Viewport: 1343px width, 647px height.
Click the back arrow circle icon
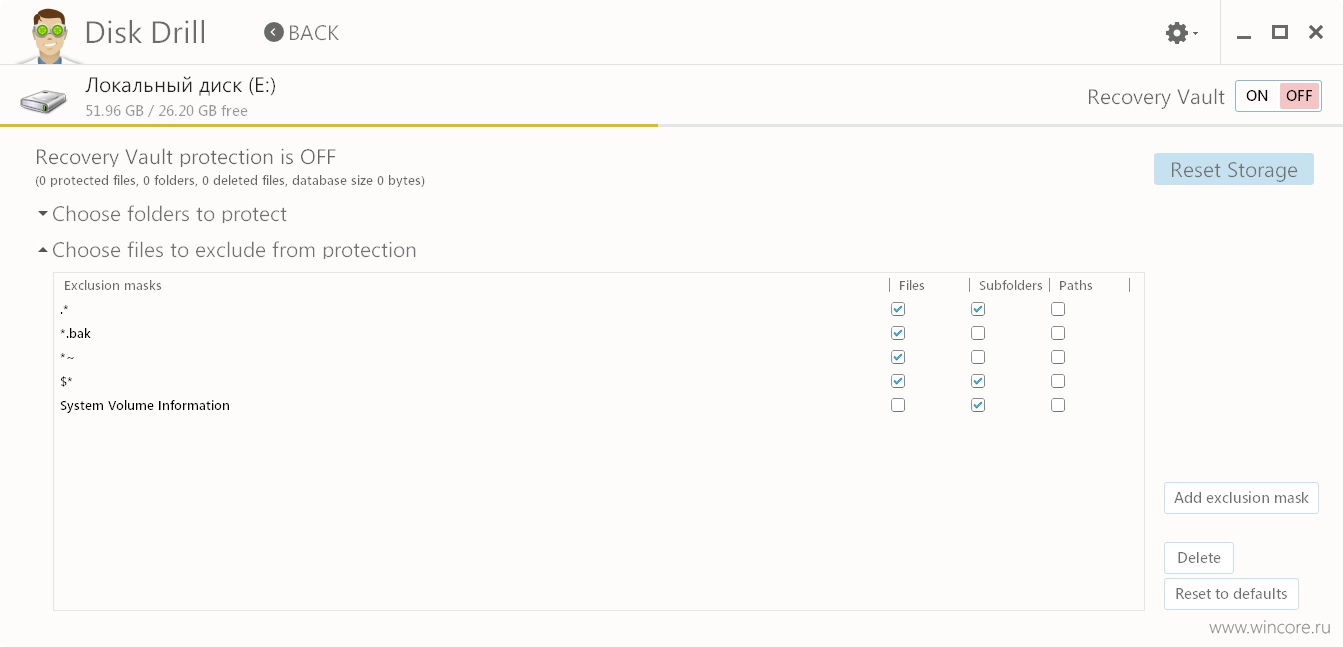click(273, 33)
